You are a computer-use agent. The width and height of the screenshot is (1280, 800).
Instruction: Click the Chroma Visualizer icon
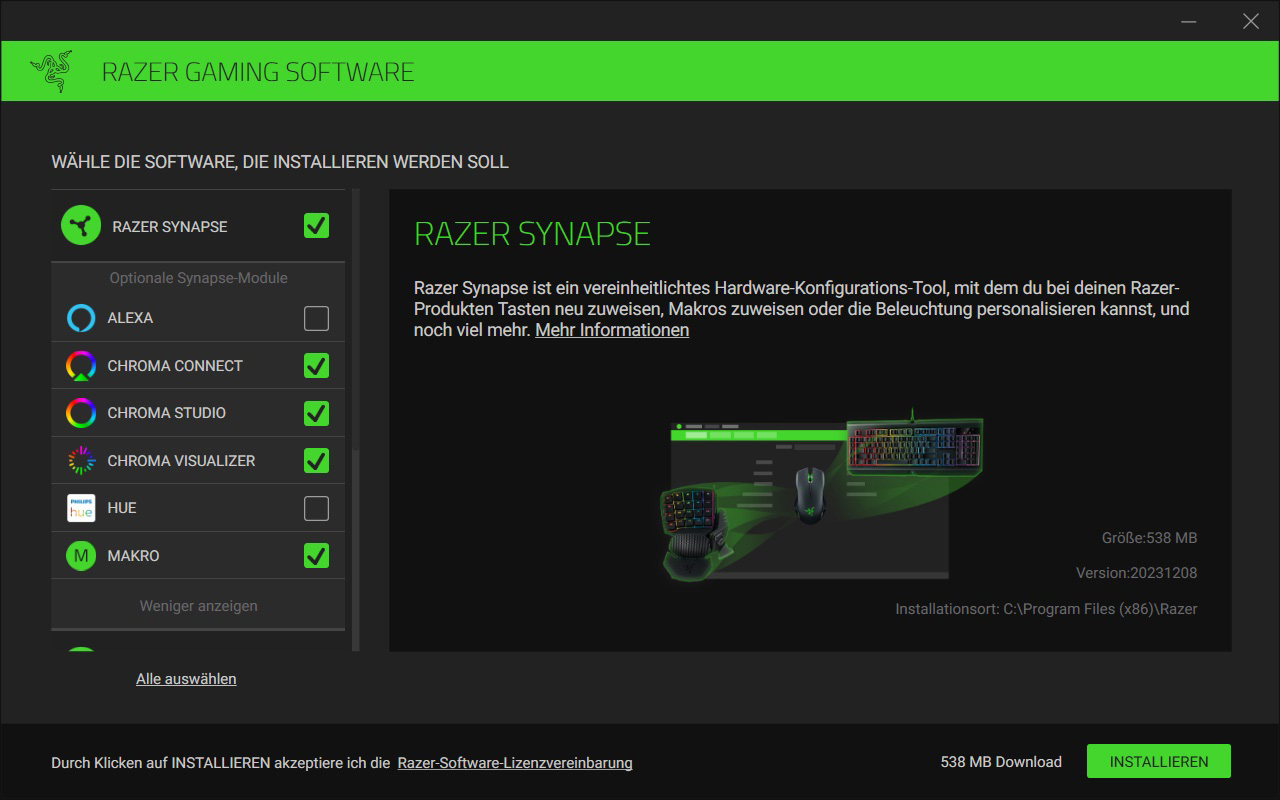point(81,460)
